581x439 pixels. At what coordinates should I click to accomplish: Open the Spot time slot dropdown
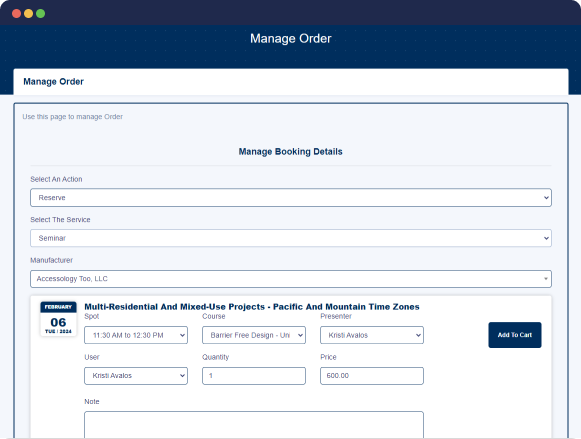[136, 335]
